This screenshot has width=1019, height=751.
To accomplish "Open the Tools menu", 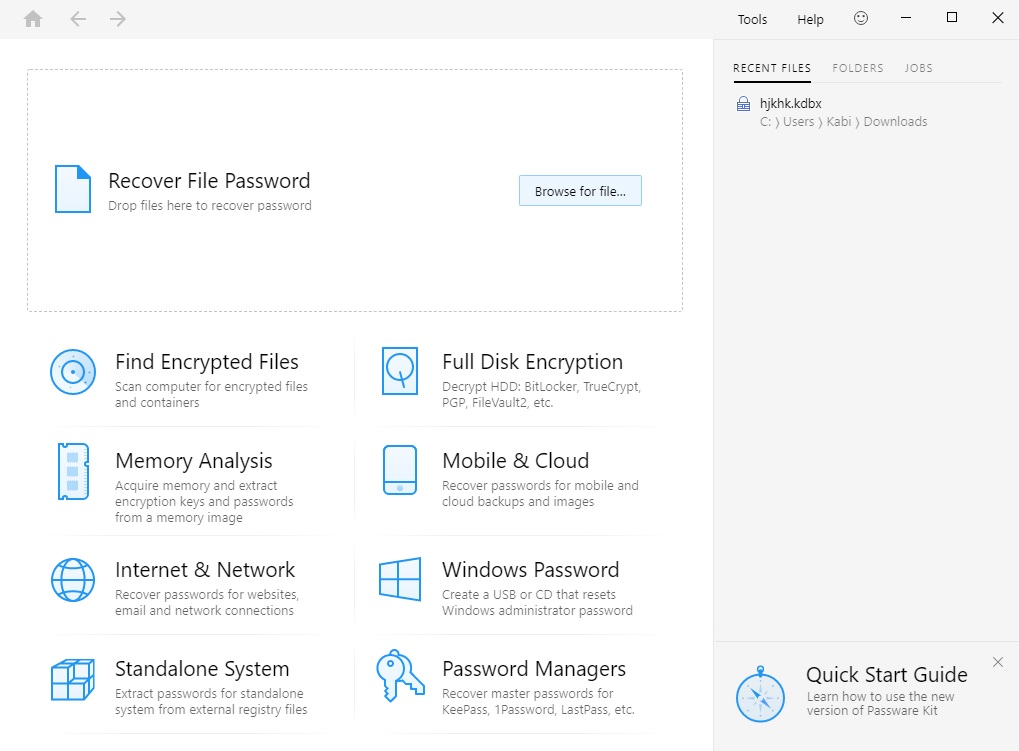I will click(752, 19).
